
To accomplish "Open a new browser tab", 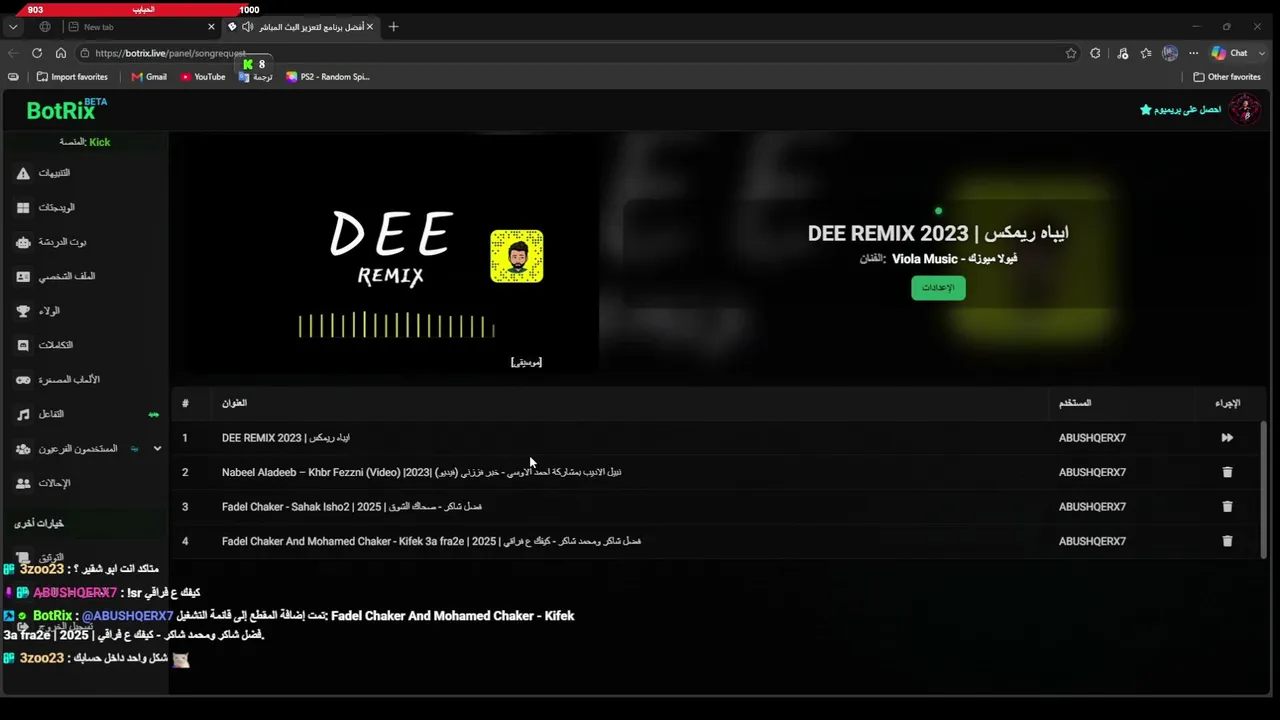I will (393, 27).
